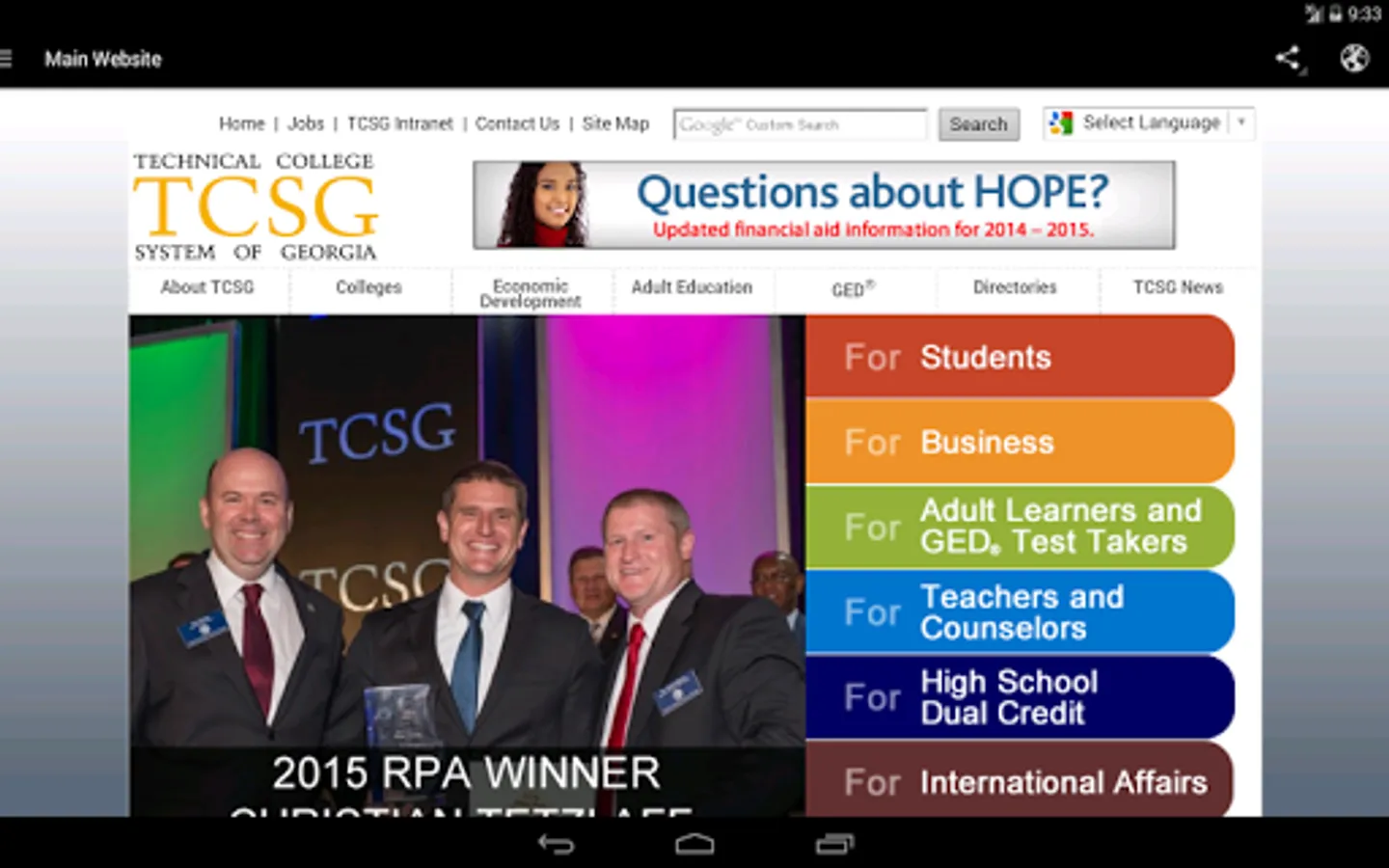The height and width of the screenshot is (868, 1389).
Task: Open the Home link
Action: coord(241,123)
